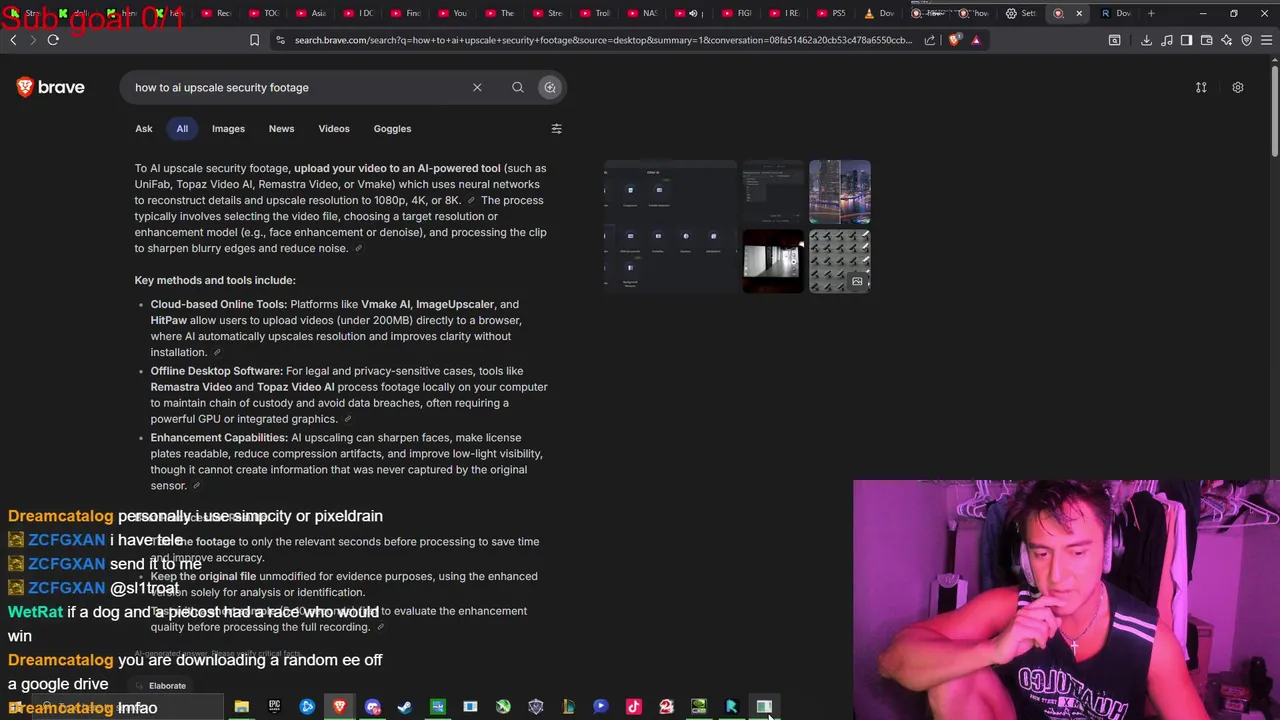
Task: Open League of Legends taskbar icon
Action: point(568,707)
